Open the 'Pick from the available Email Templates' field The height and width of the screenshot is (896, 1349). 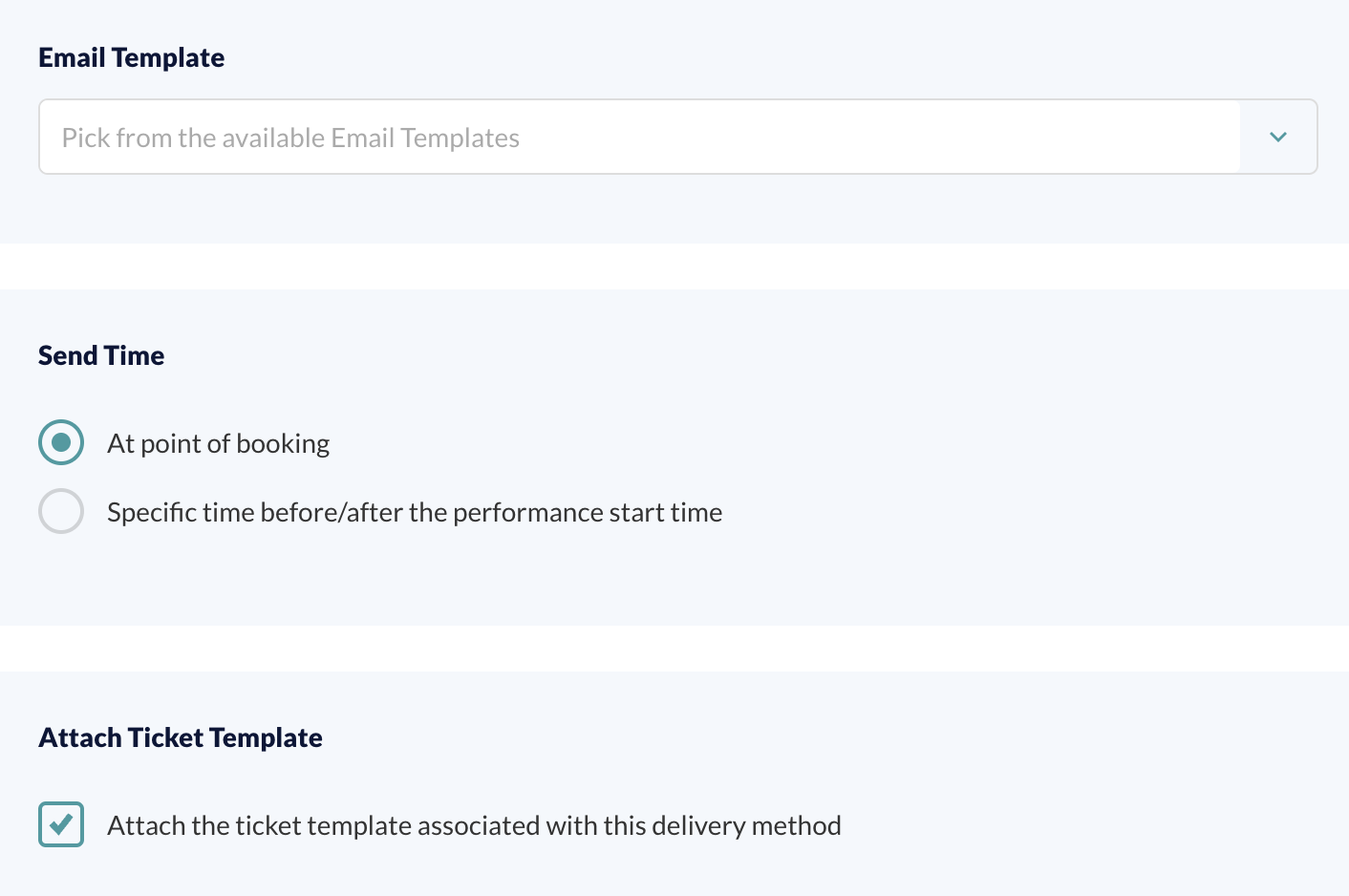[677, 137]
